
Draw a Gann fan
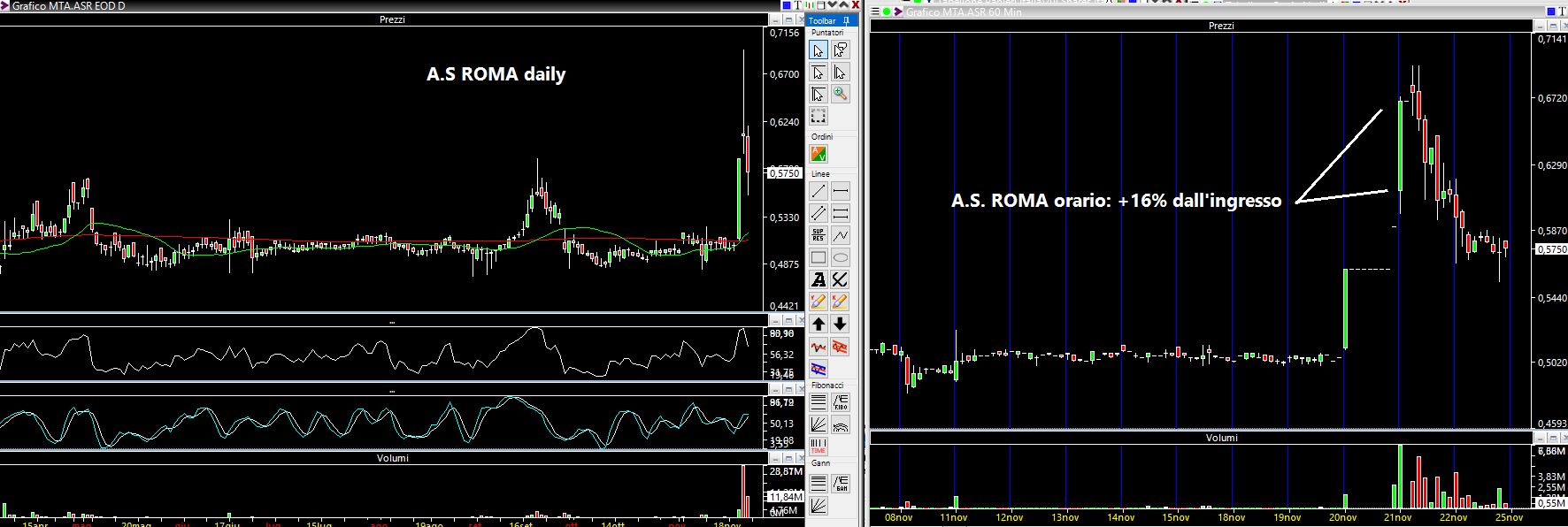tap(819, 505)
